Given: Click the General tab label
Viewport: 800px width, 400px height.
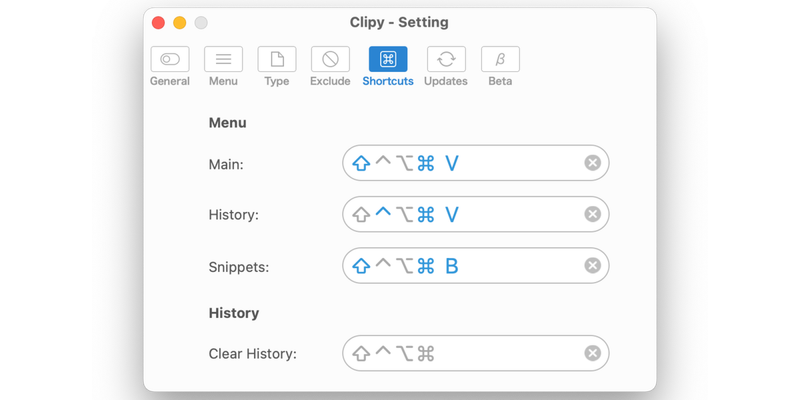Looking at the screenshot, I should [169, 81].
